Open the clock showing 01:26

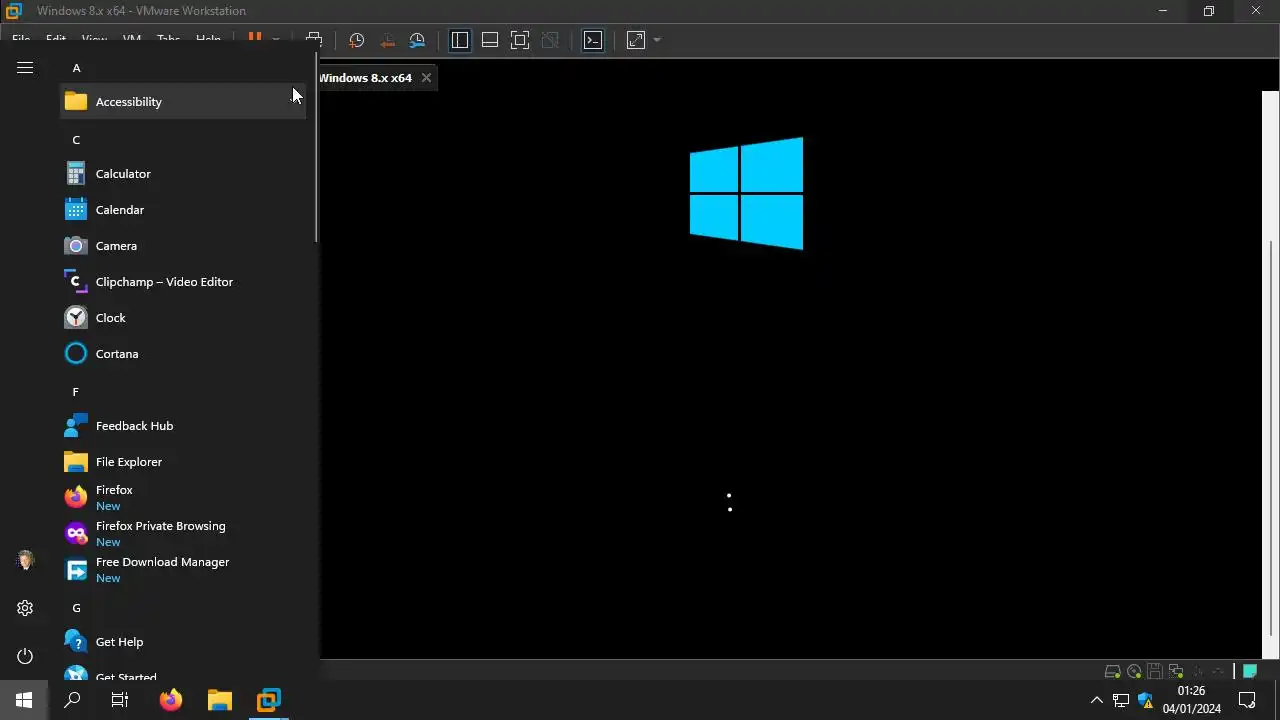coord(1192,700)
